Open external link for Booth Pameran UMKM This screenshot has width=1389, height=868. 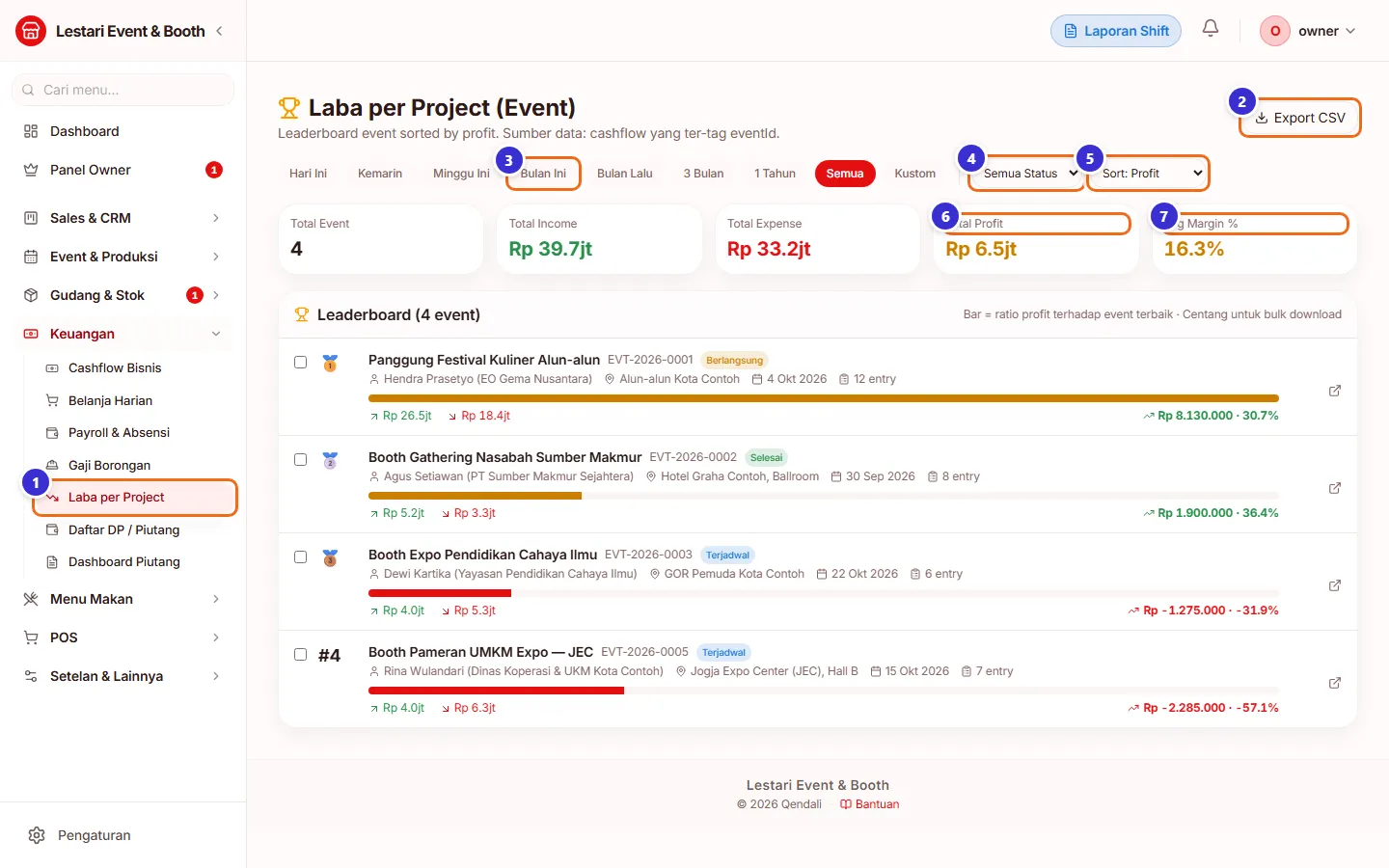pos(1335,683)
